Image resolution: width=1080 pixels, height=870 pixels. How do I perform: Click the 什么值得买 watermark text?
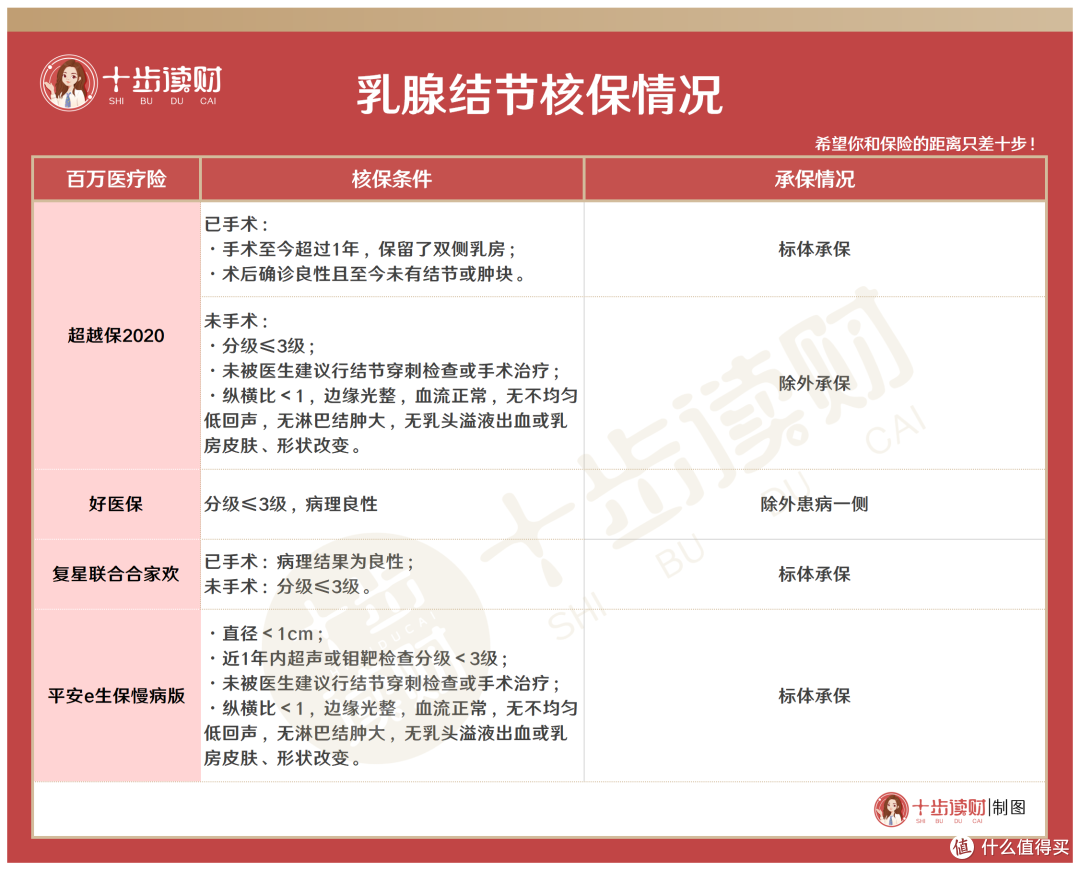click(1026, 847)
